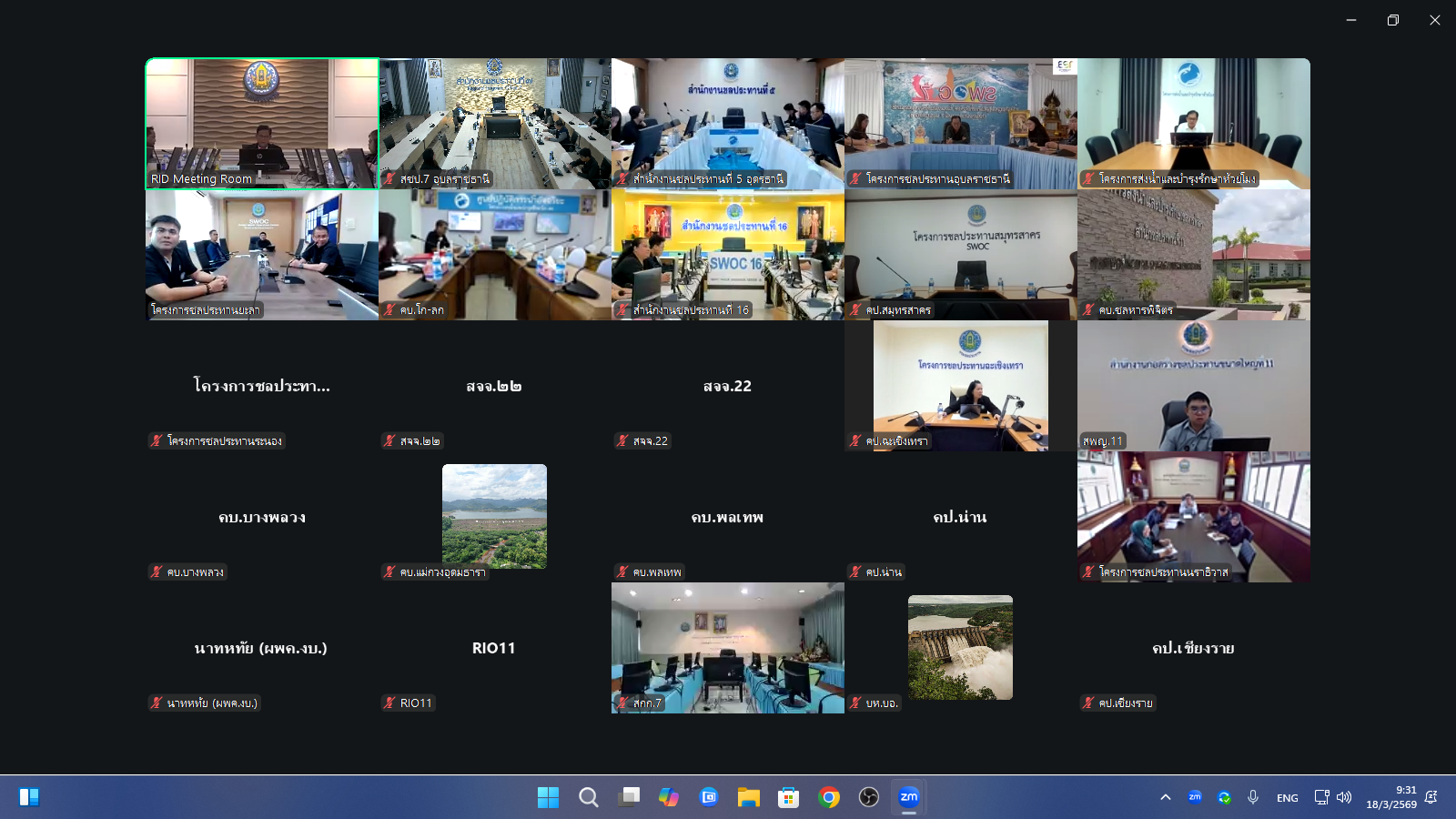Expand the hidden system tray icons chevron
1456x819 pixels.
[1165, 797]
